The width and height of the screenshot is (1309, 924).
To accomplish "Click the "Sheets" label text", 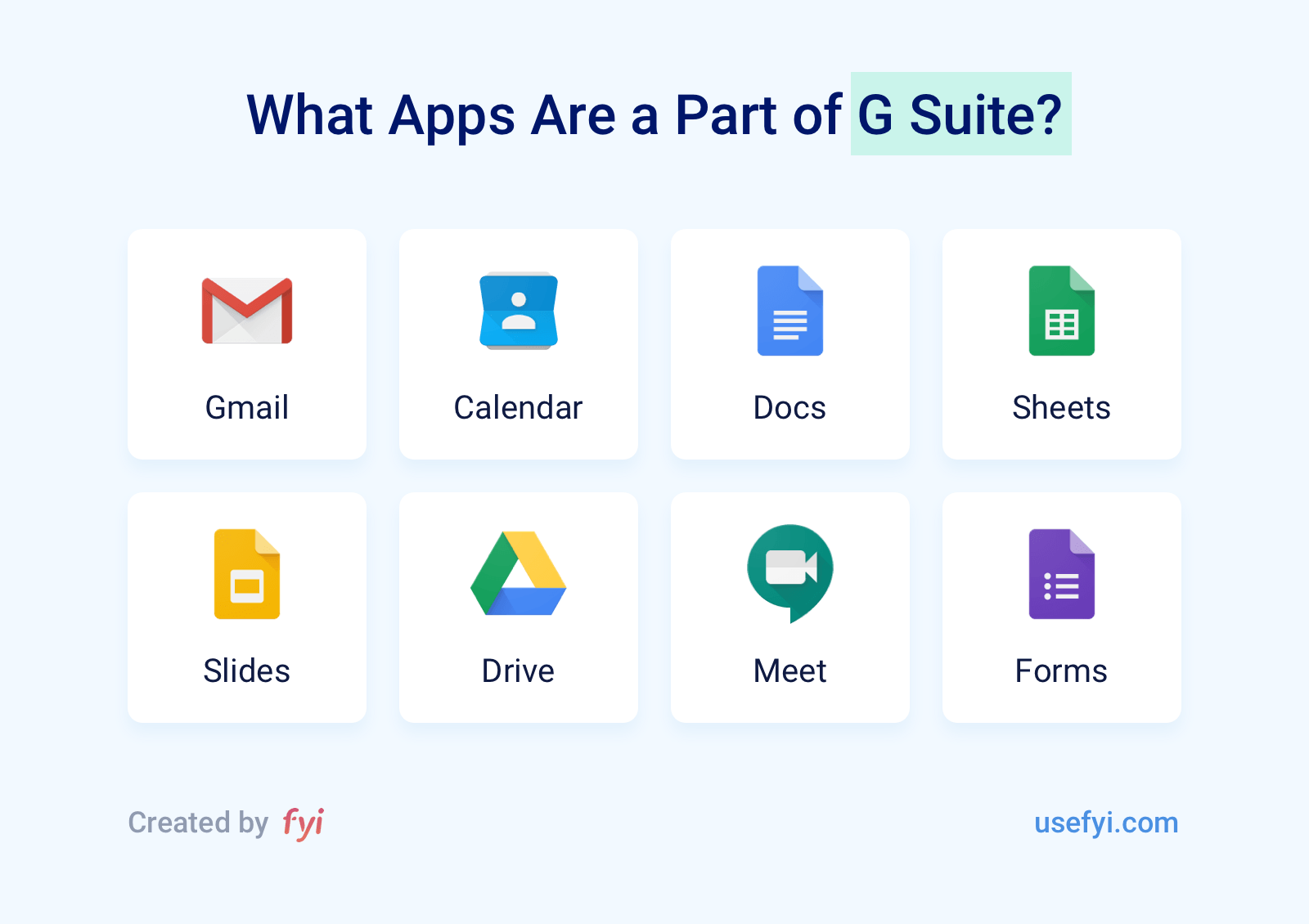I will coord(1061,407).
